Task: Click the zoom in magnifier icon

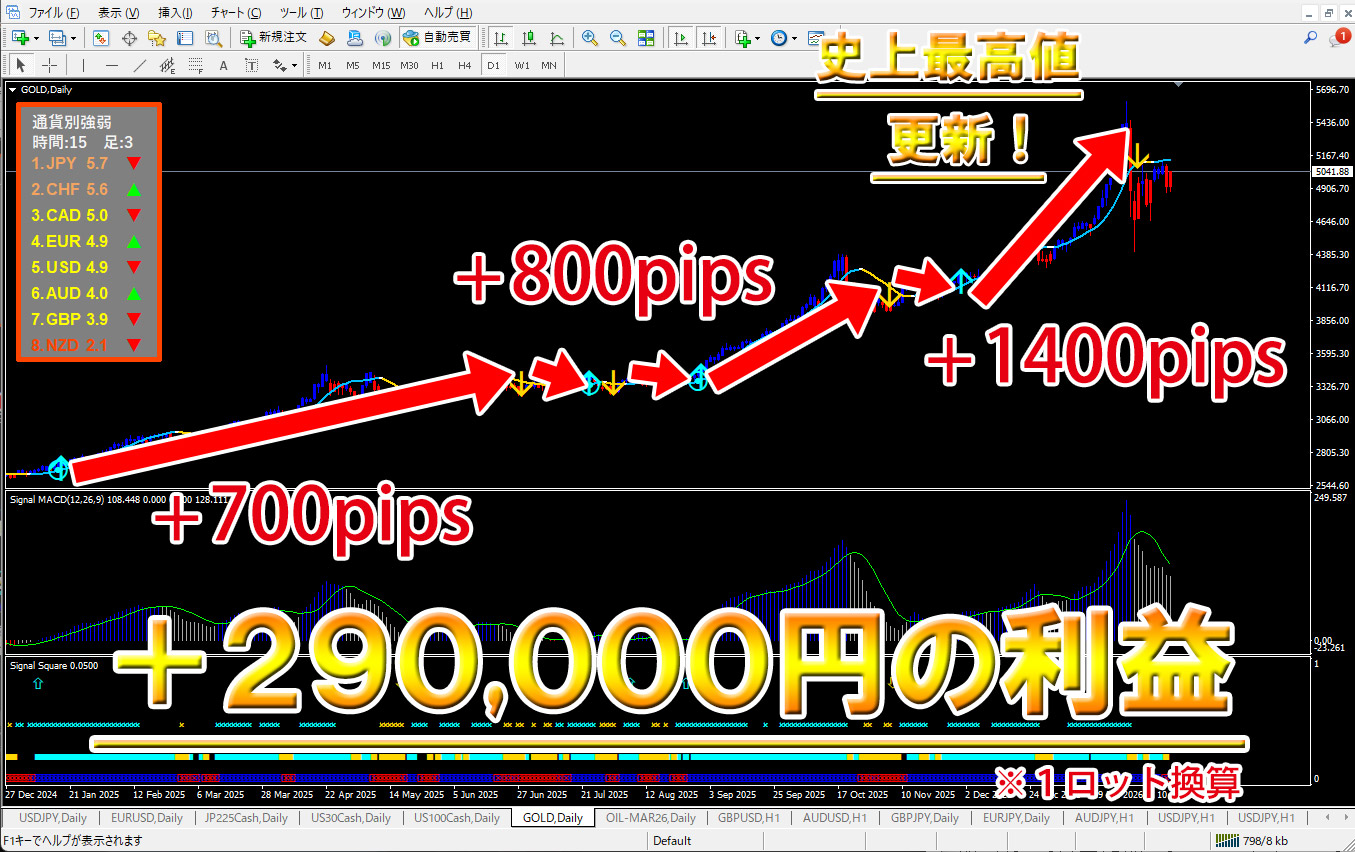Action: [x=590, y=38]
